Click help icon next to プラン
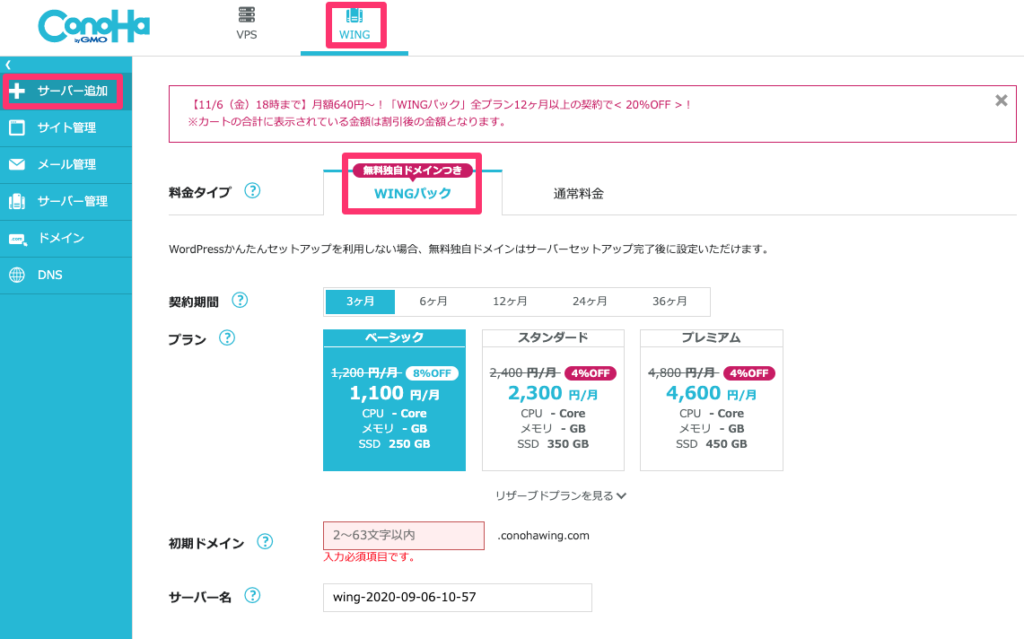The height and width of the screenshot is (639, 1024). (227, 338)
